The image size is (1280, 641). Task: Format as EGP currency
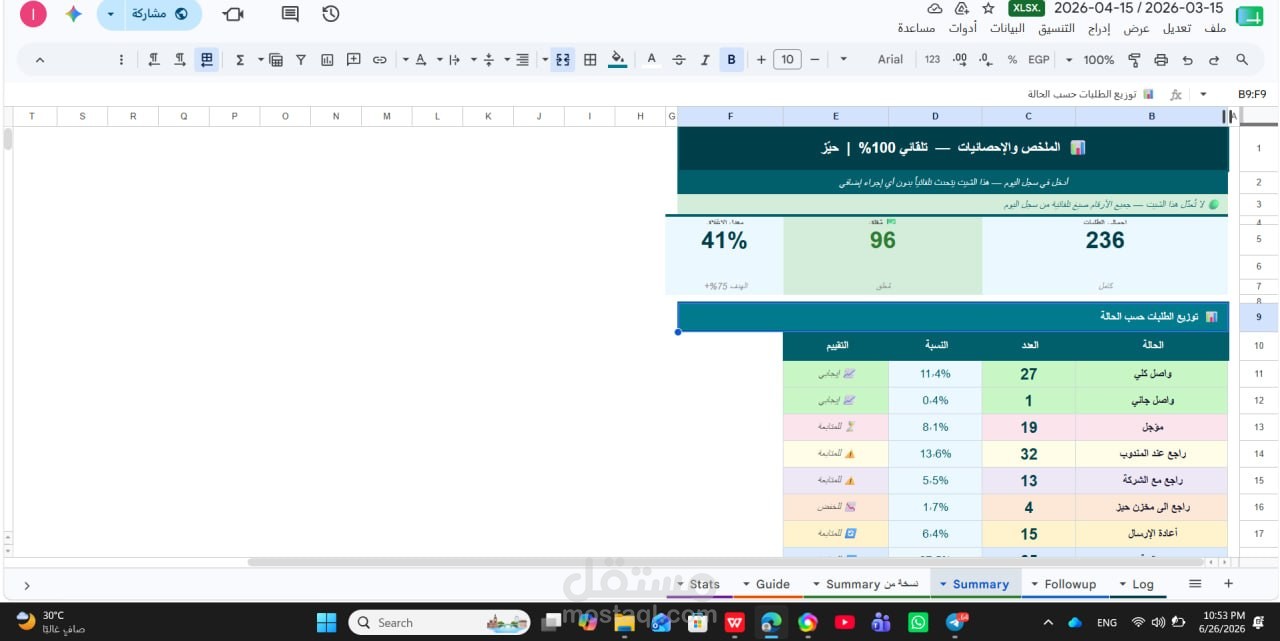coord(1039,60)
